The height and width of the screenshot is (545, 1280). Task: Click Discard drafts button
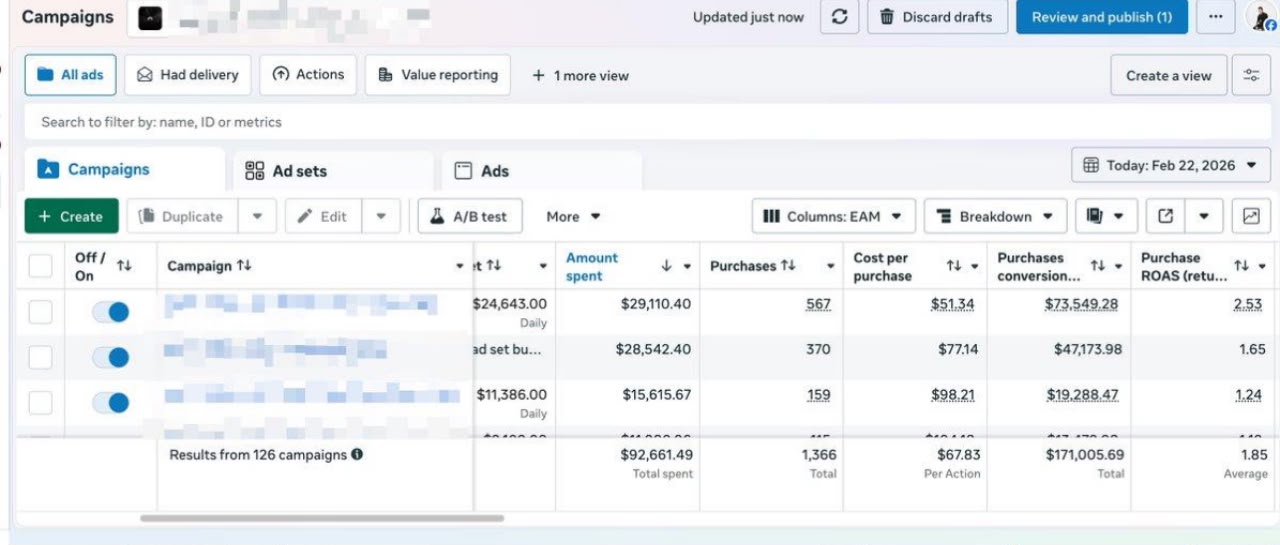[936, 17]
